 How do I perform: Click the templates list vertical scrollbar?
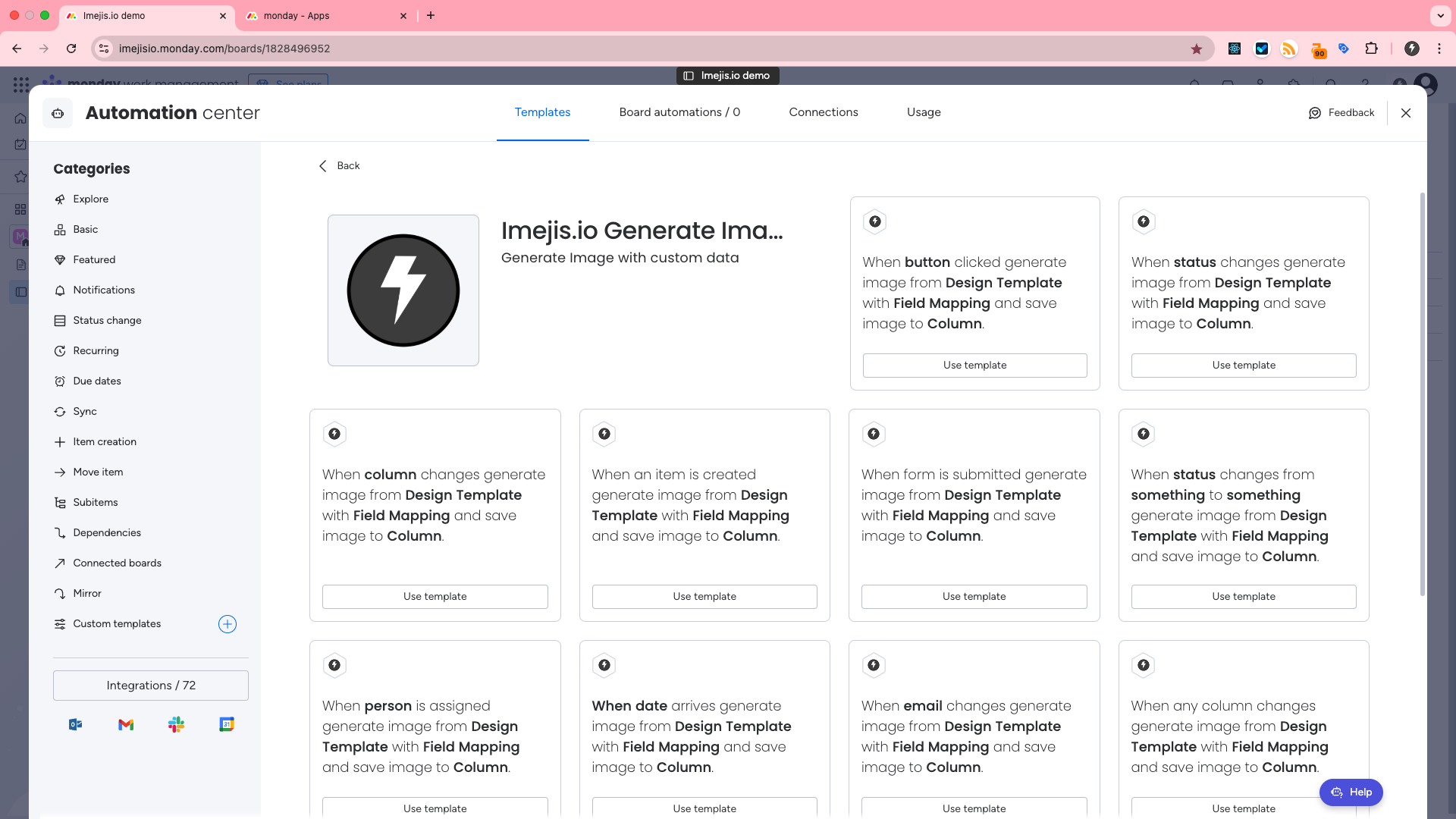point(1423,394)
